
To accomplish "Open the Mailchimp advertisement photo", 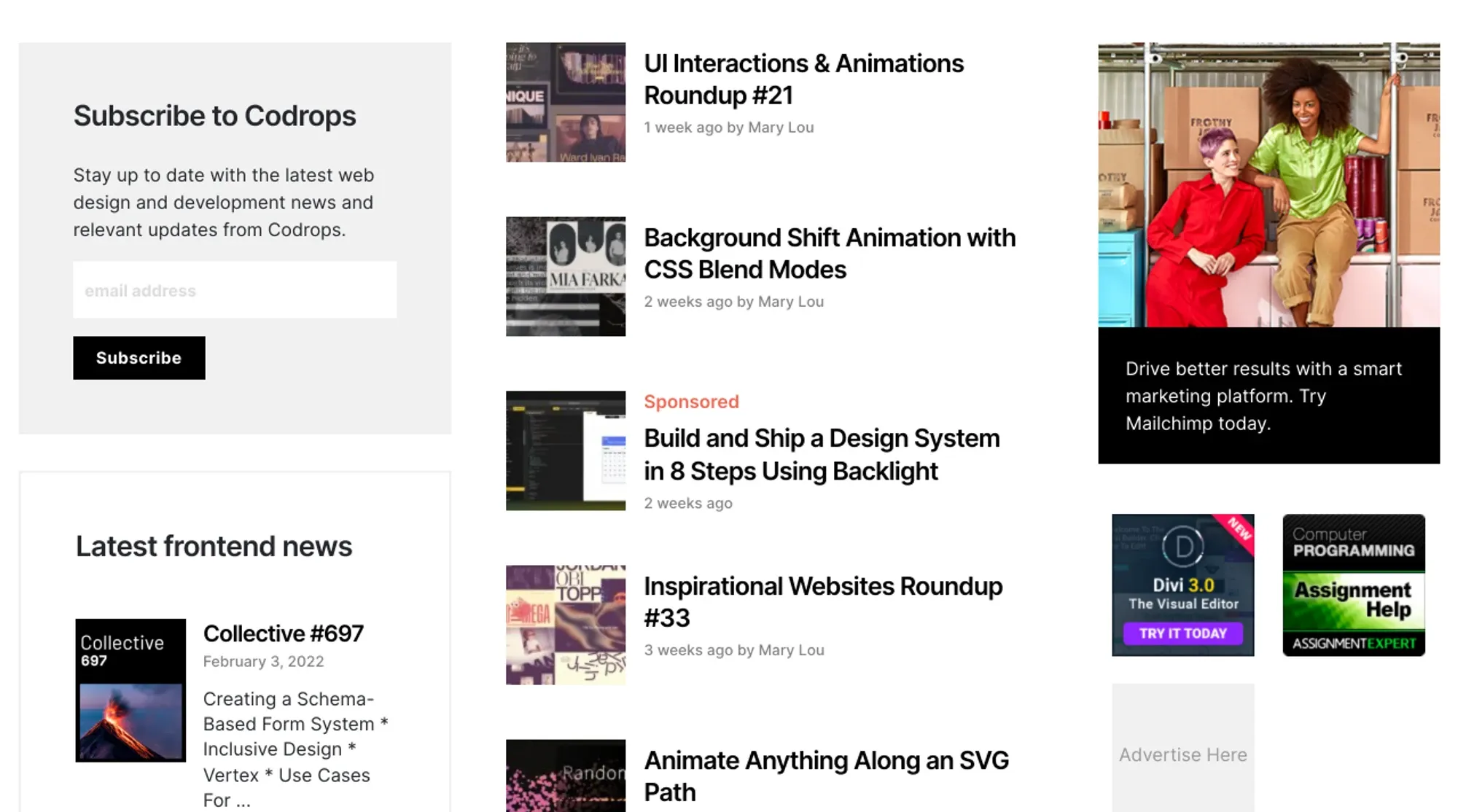I will click(x=1269, y=184).
